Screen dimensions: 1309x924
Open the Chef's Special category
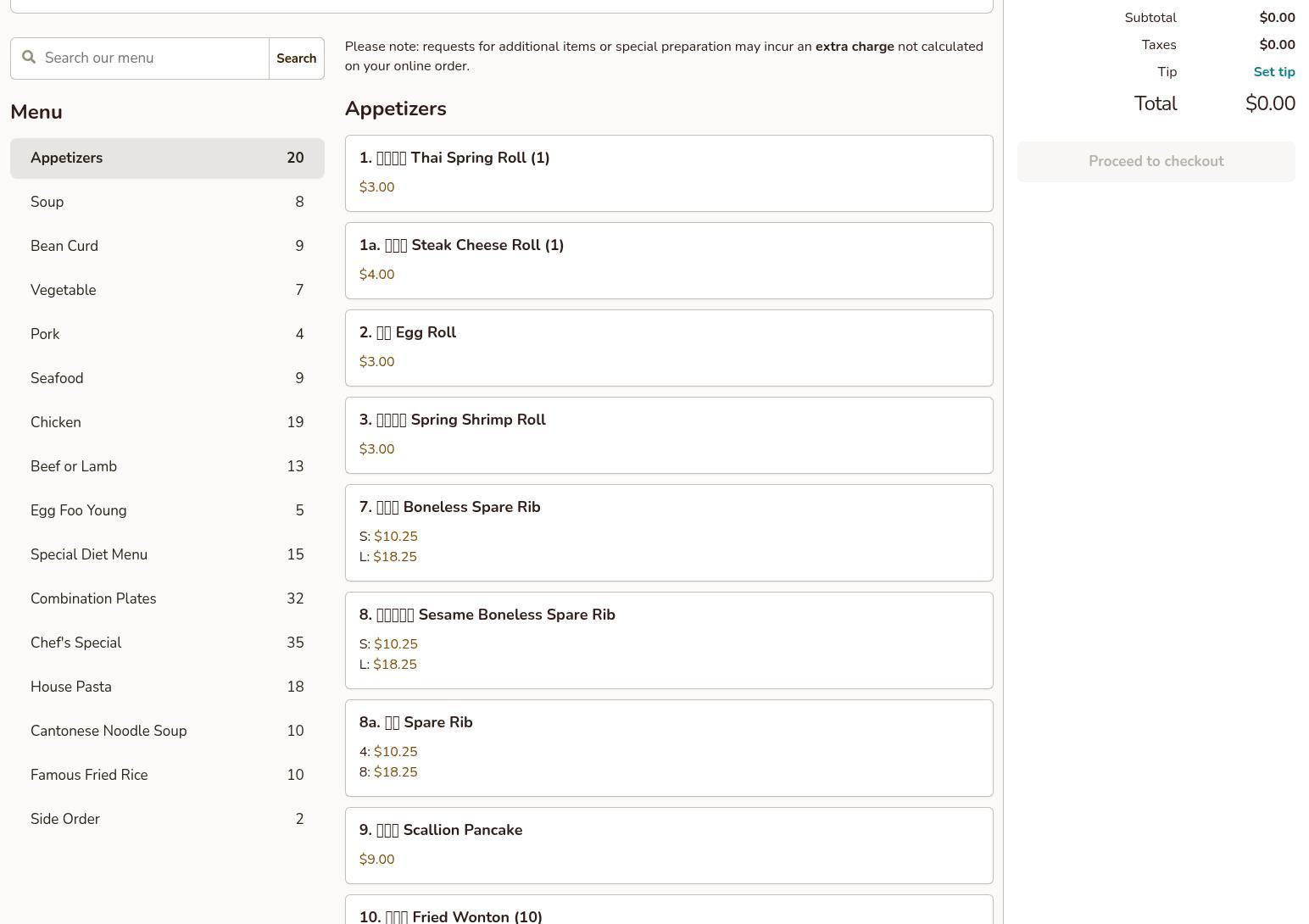tap(167, 643)
